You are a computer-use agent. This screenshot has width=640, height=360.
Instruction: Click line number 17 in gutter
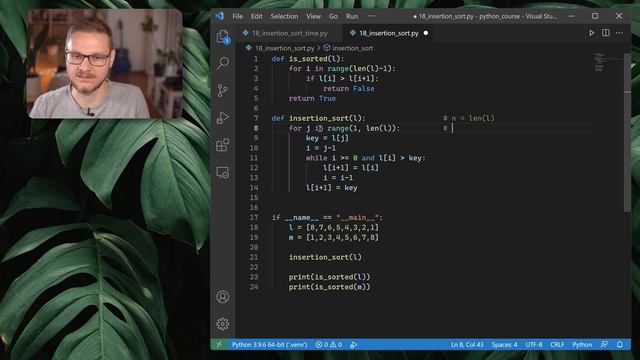(253, 218)
